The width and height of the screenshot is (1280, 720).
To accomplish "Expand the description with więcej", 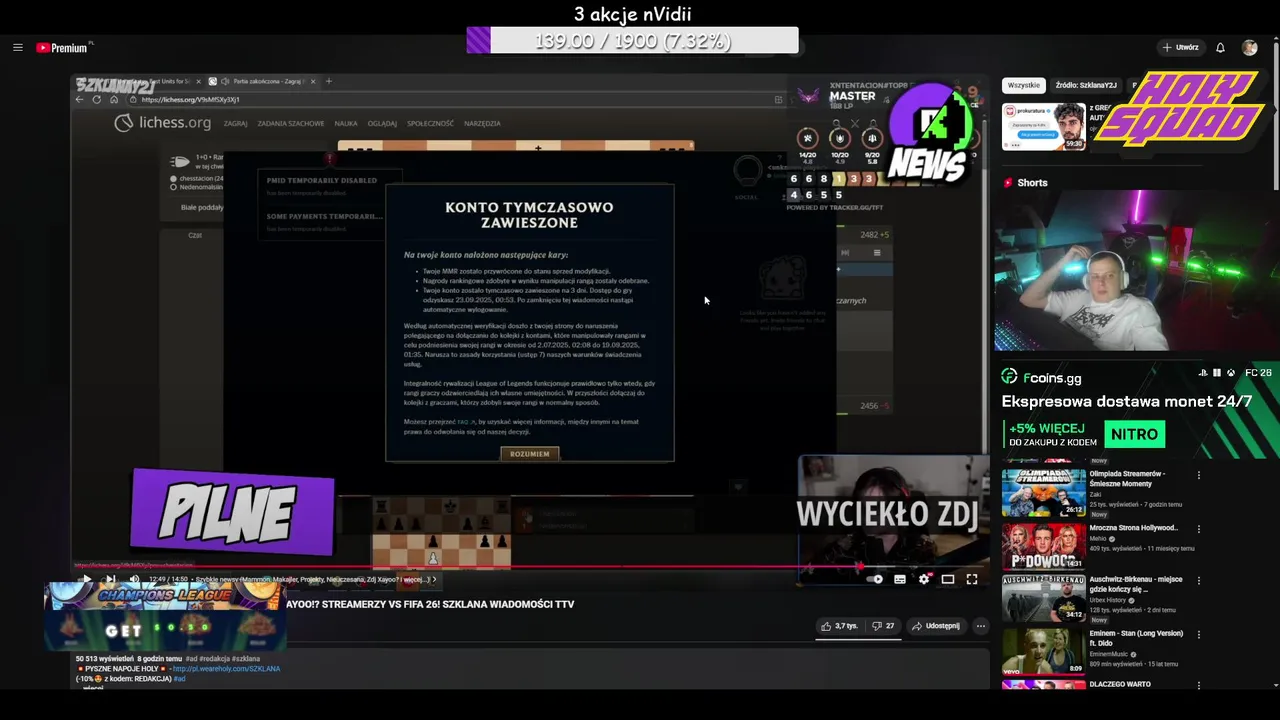I will [x=93, y=688].
